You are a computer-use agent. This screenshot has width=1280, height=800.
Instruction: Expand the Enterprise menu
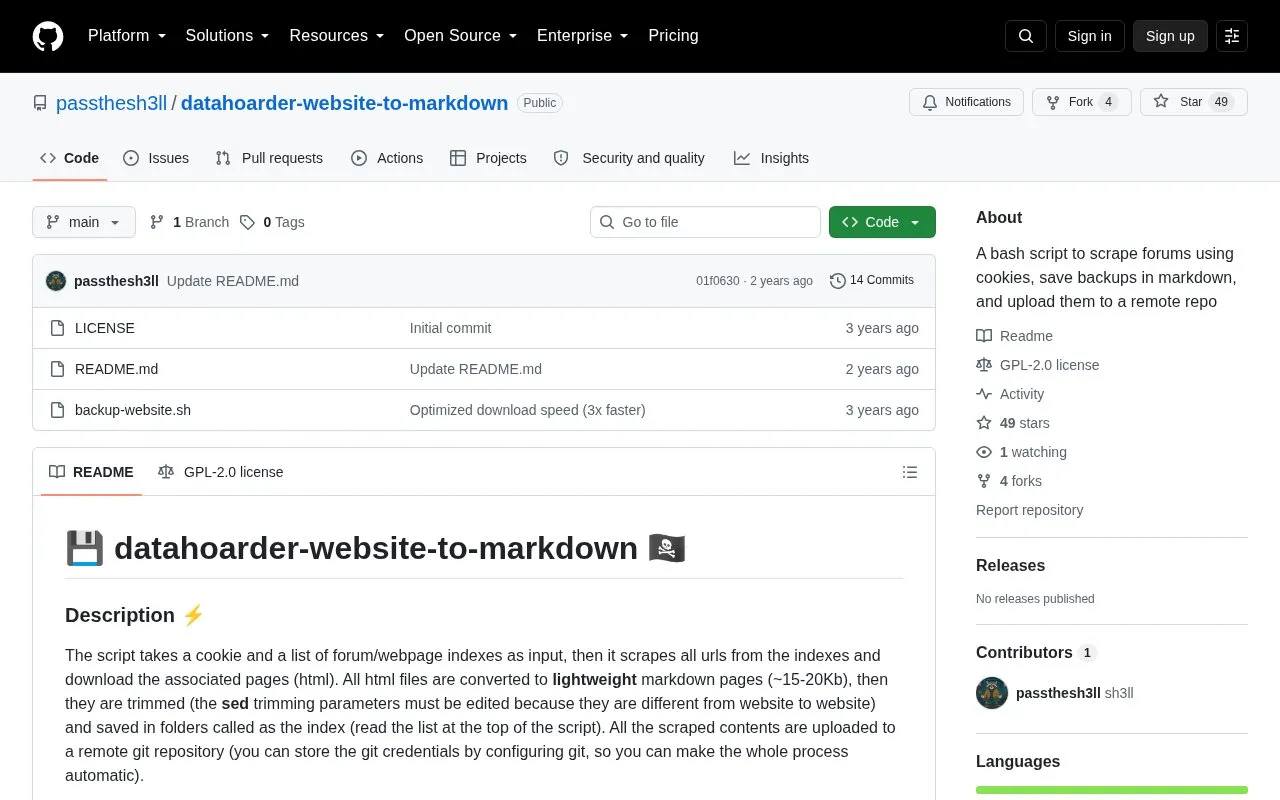tap(583, 36)
